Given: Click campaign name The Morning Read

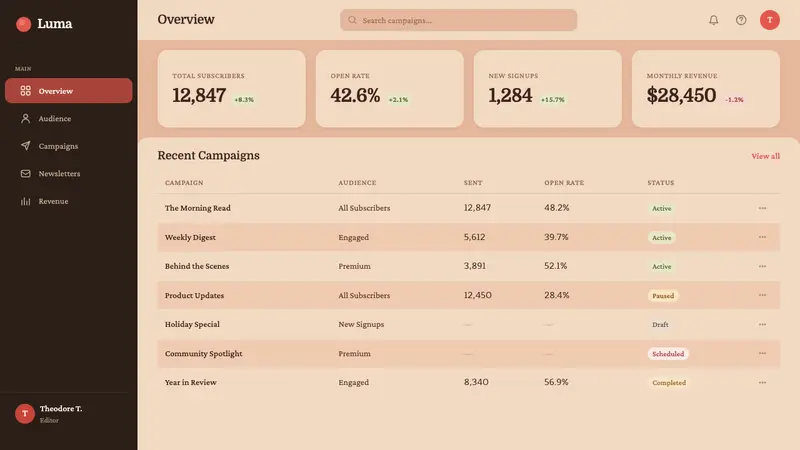Looking at the screenshot, I should tap(197, 208).
